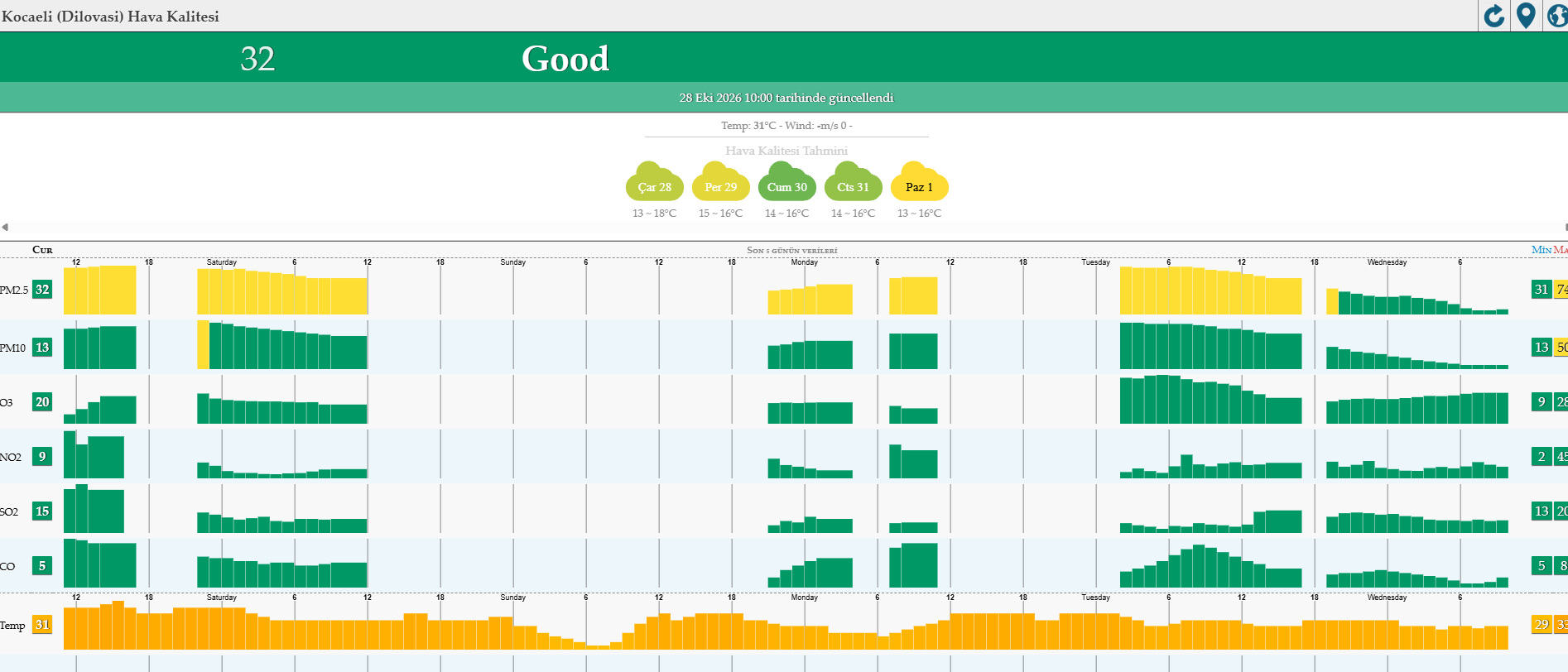Click the 13 ~ 18°C temperature range
Image resolution: width=1568 pixels, height=672 pixels.
pyautogui.click(x=655, y=214)
